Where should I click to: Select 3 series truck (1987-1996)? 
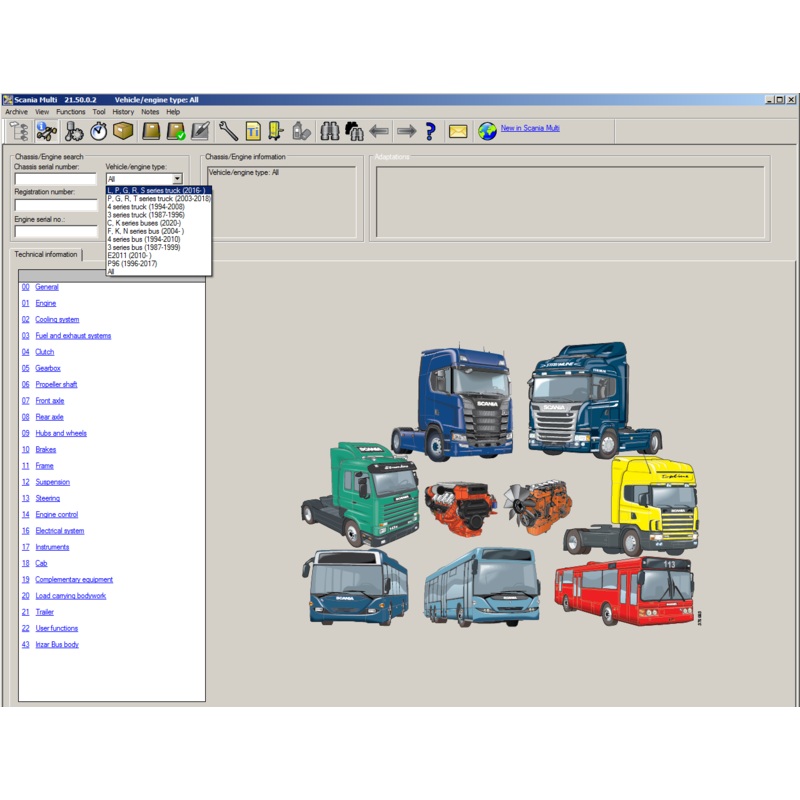point(159,215)
